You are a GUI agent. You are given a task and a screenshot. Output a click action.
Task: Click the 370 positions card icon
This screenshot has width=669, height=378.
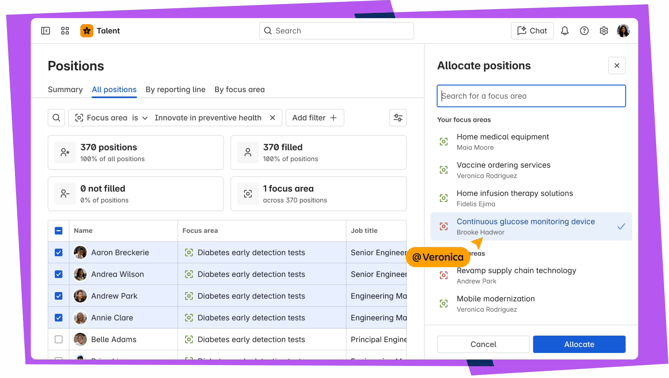(65, 152)
